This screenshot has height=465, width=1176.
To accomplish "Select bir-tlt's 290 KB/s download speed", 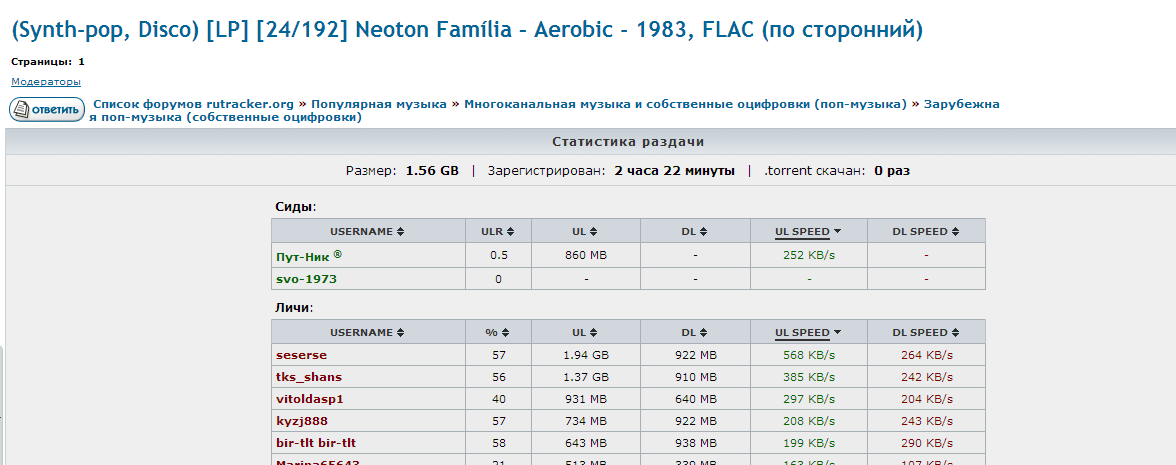I will 927,442.
